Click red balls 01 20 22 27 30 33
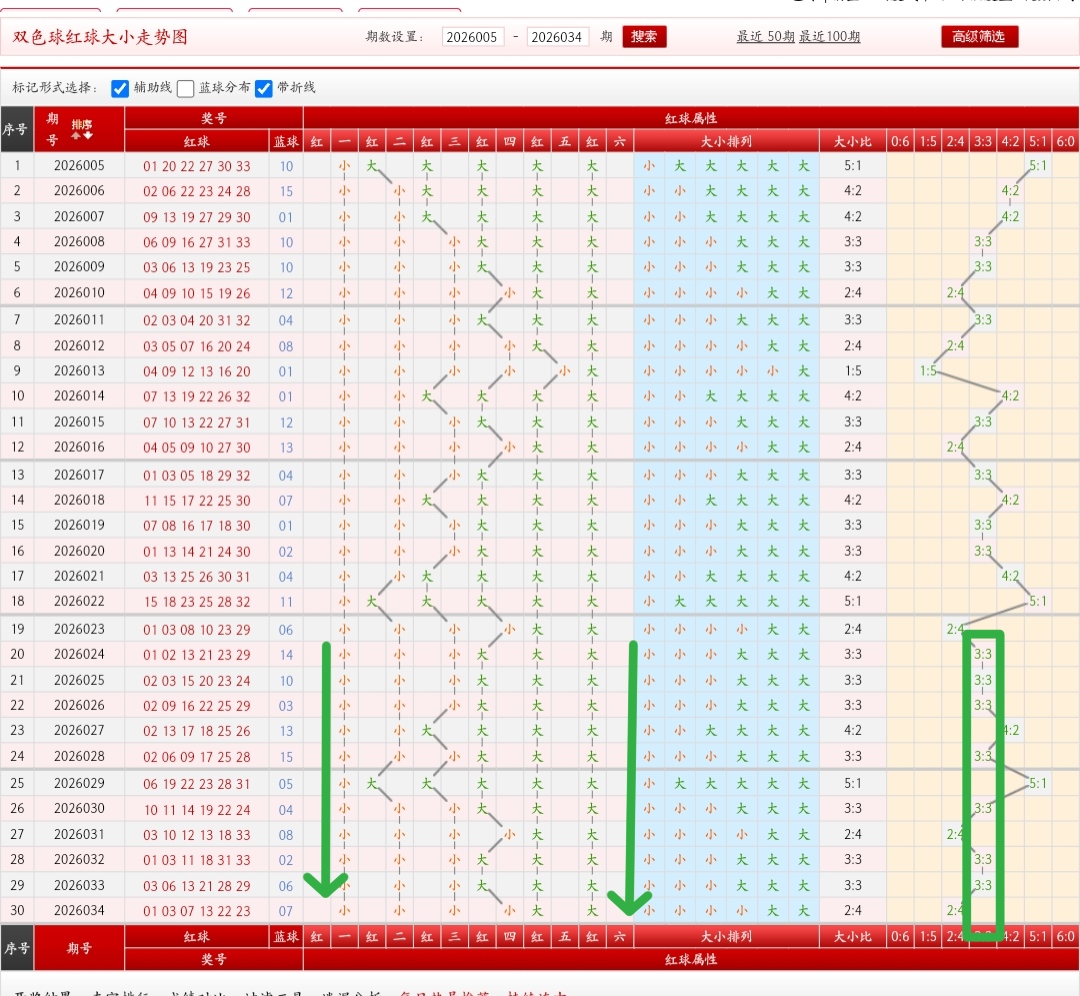Image resolution: width=1080 pixels, height=996 pixels. coord(196,167)
